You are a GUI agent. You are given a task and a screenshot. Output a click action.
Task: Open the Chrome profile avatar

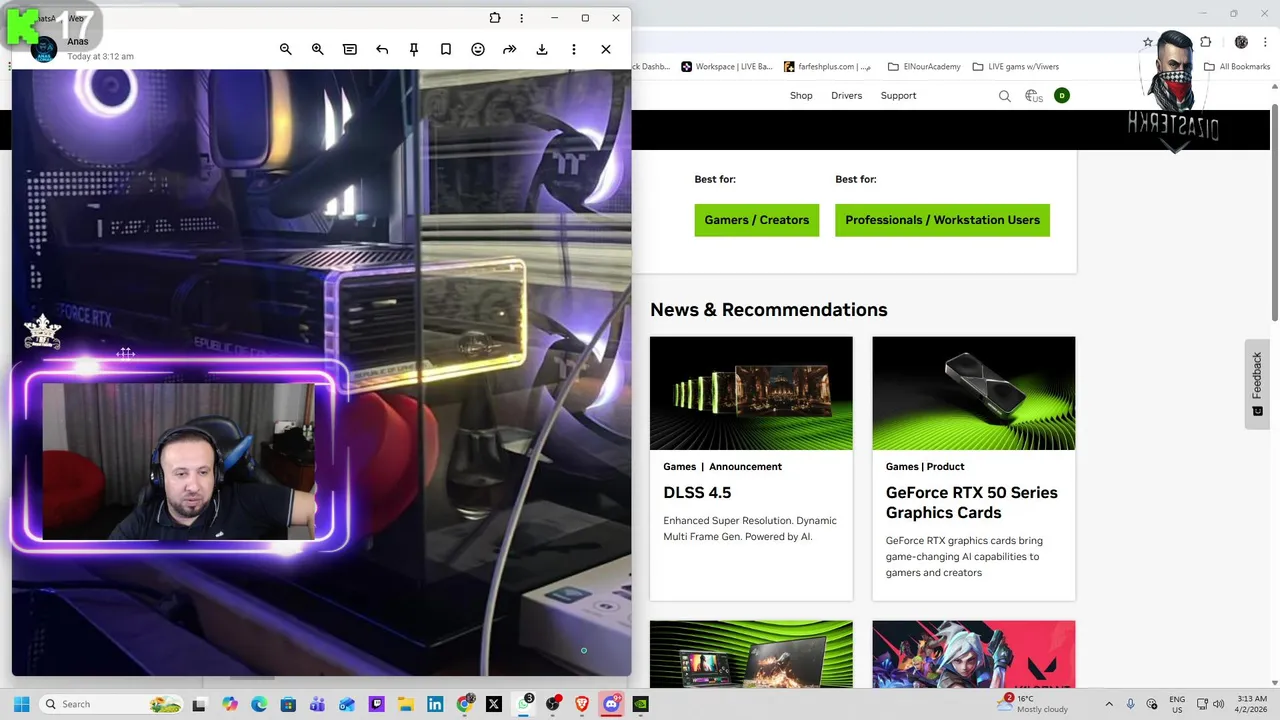[1241, 42]
